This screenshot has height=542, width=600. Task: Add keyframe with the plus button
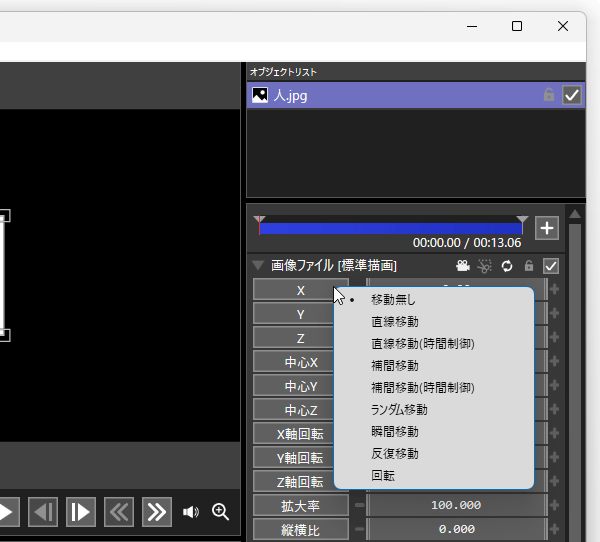(547, 228)
